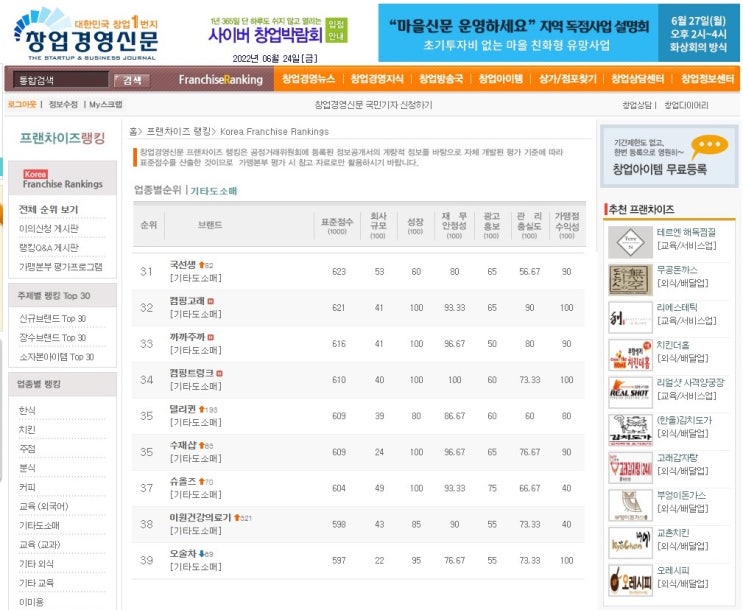Click the up arrow rank icon beside 델리퀸
The width and height of the screenshot is (743, 610).
tap(201, 409)
